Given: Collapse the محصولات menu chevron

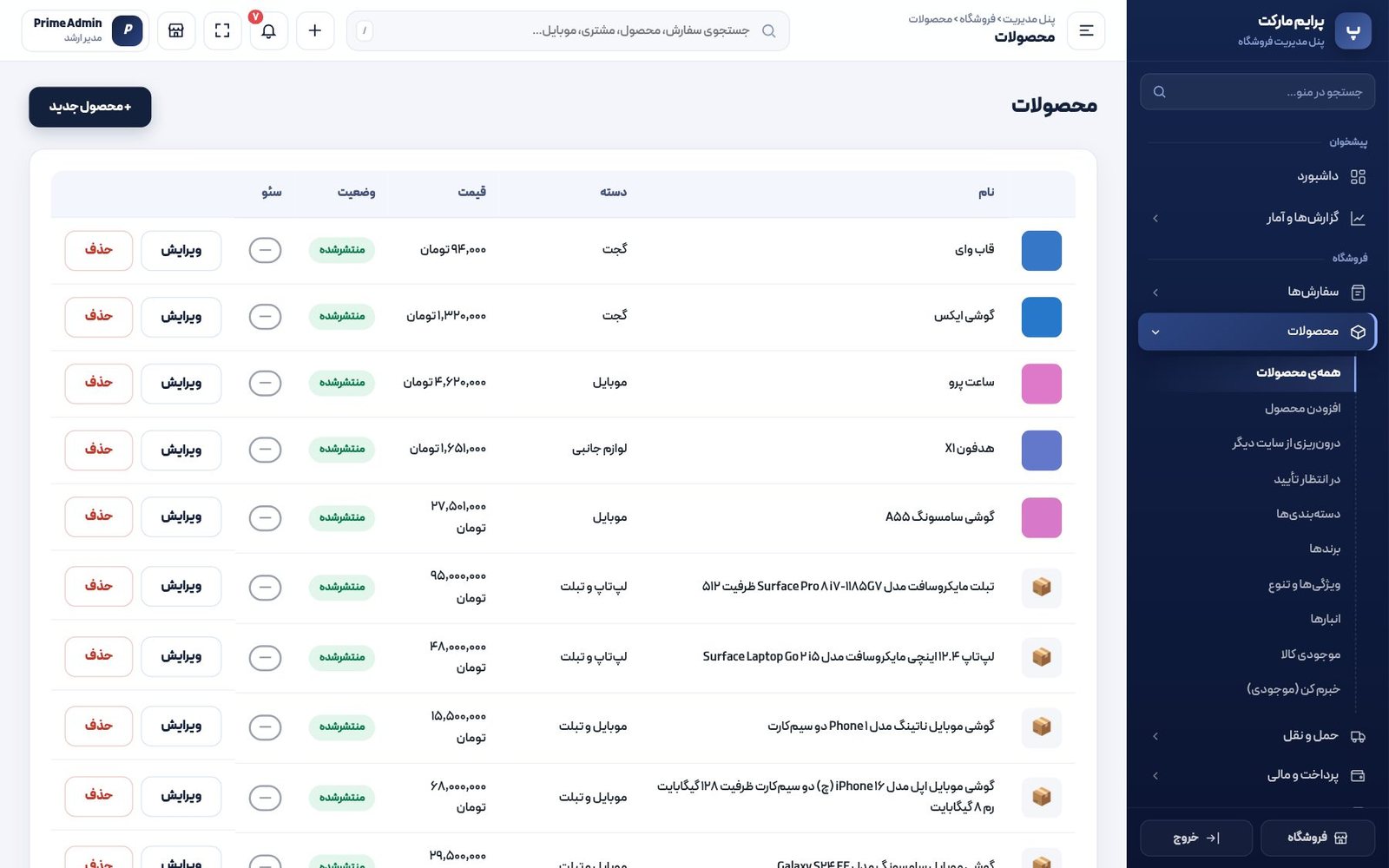Looking at the screenshot, I should 1155,332.
